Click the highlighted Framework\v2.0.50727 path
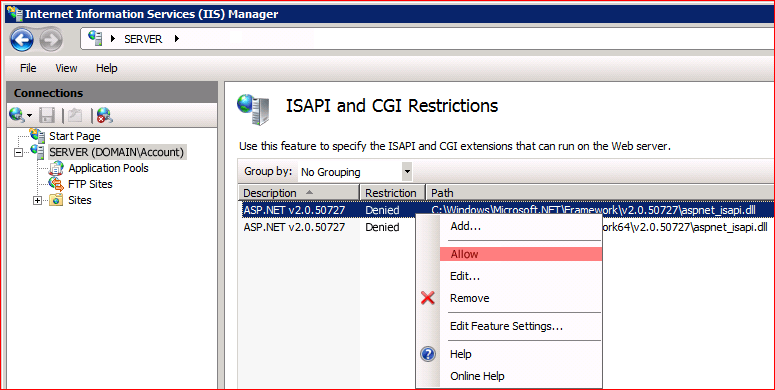This screenshot has width=775, height=390. click(594, 211)
